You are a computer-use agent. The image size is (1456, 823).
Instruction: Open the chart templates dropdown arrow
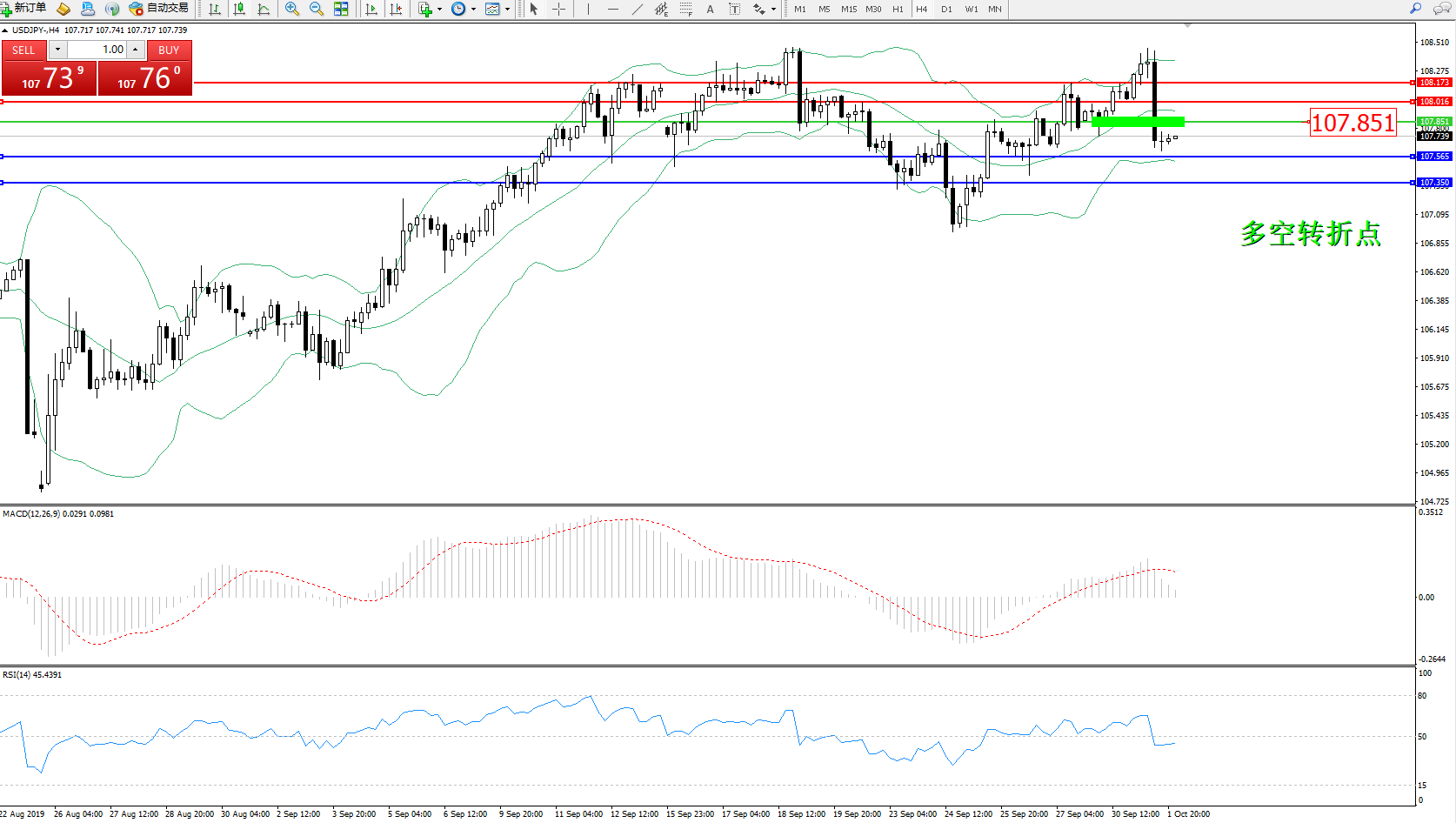tap(507, 9)
